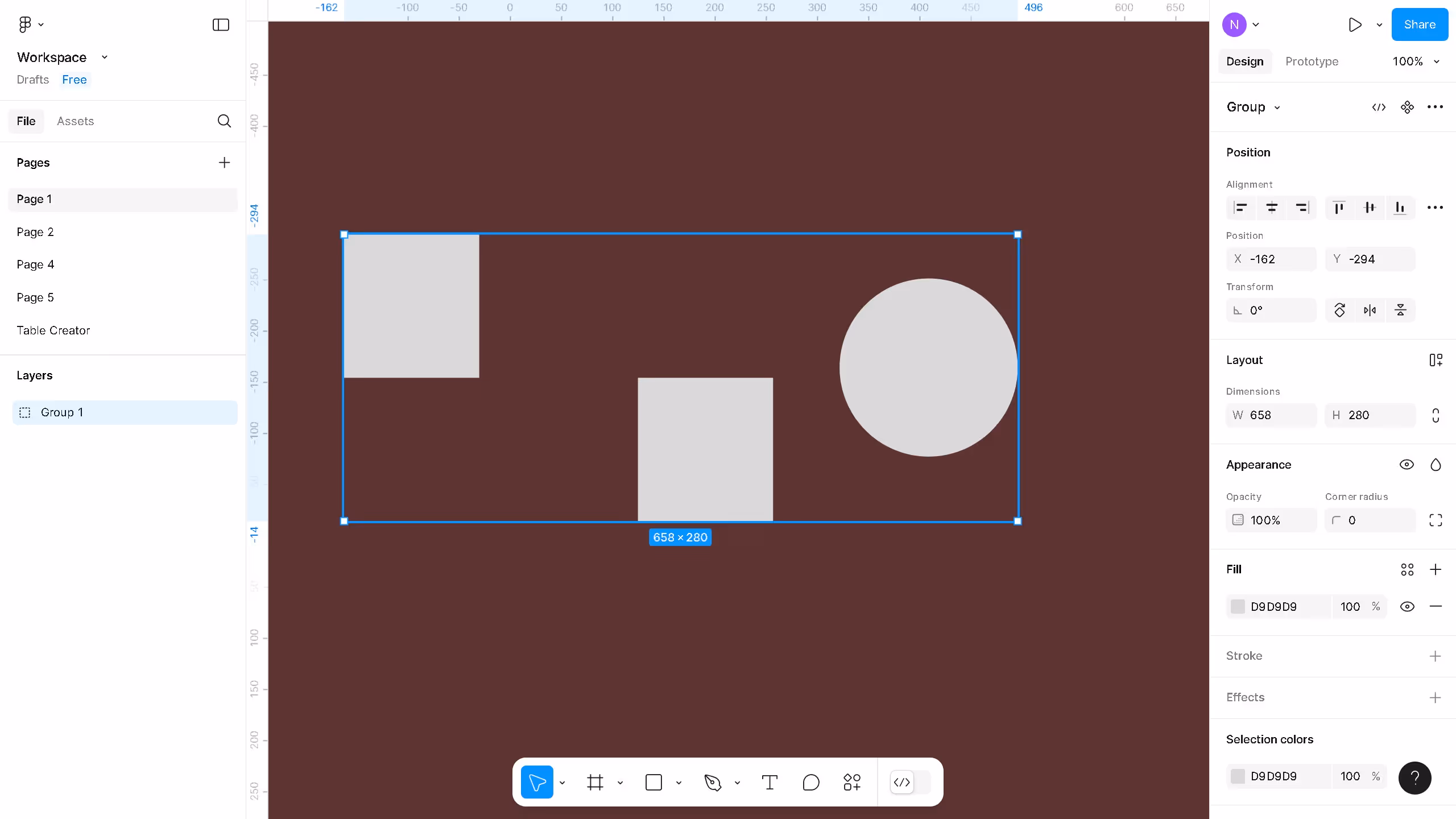Open the Assets tab

(x=75, y=121)
